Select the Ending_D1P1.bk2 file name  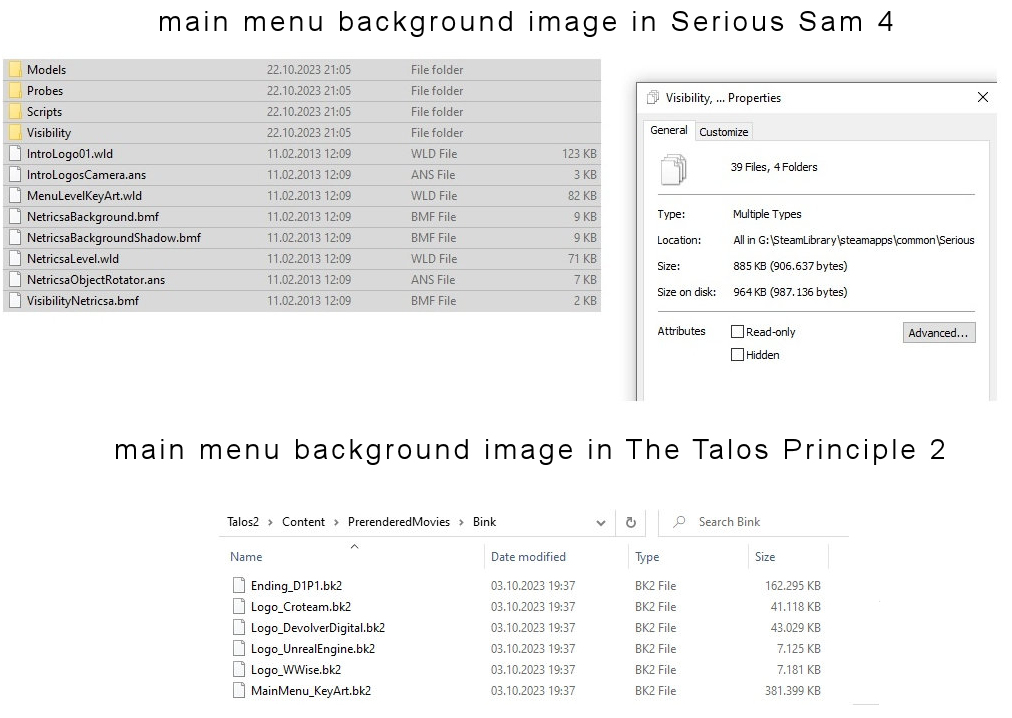(x=296, y=586)
